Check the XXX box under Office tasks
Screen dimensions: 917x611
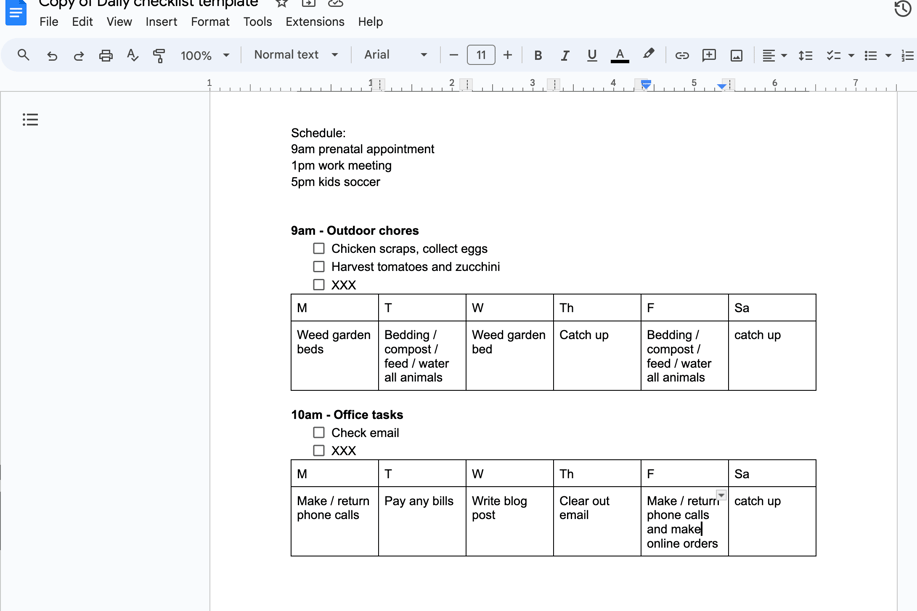pyautogui.click(x=319, y=450)
